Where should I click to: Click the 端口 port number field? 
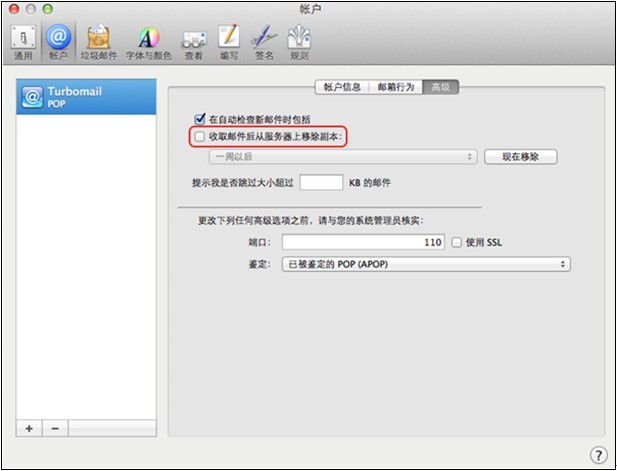coord(364,242)
